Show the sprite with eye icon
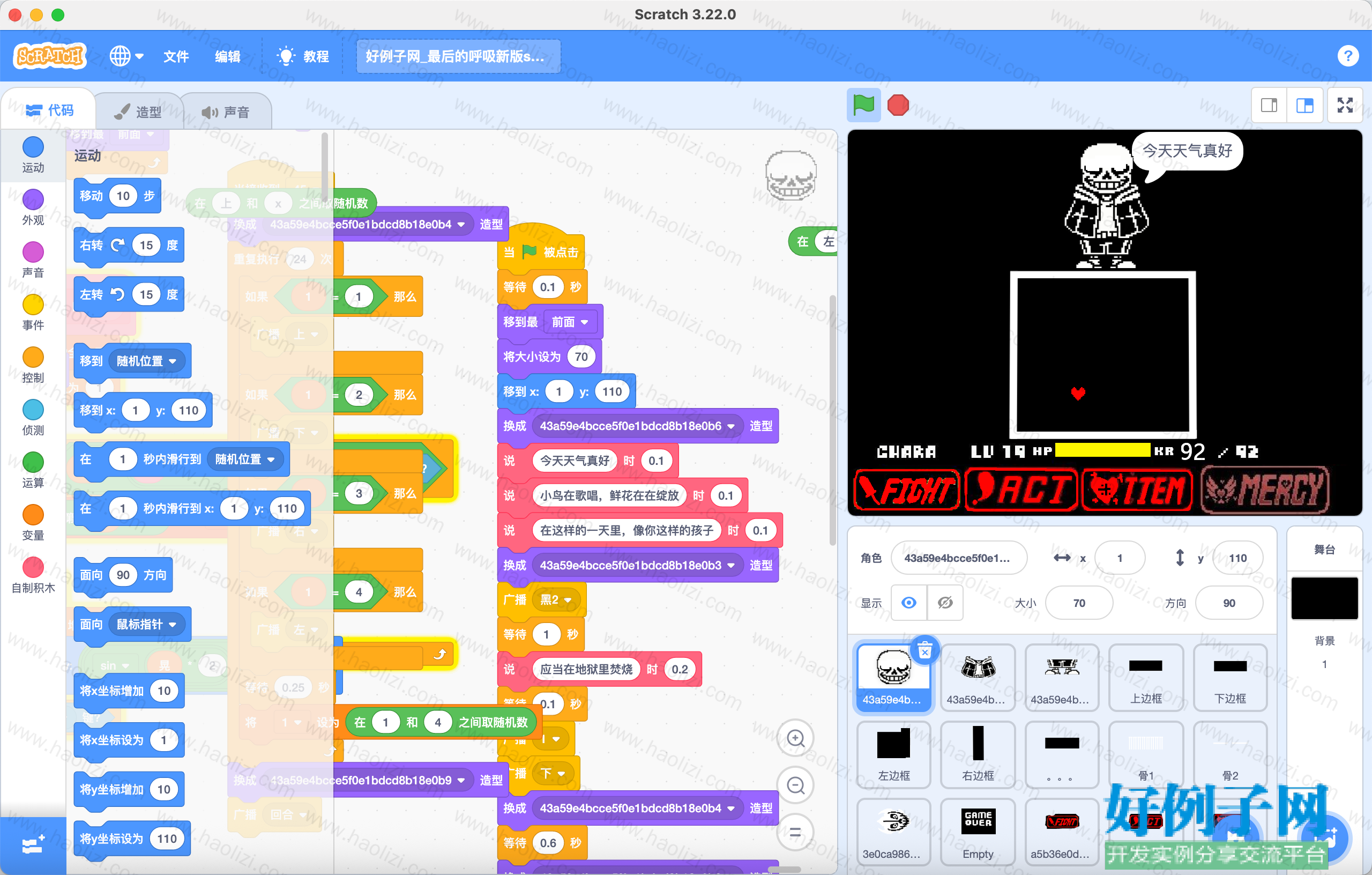Image resolution: width=1372 pixels, height=875 pixels. [909, 603]
